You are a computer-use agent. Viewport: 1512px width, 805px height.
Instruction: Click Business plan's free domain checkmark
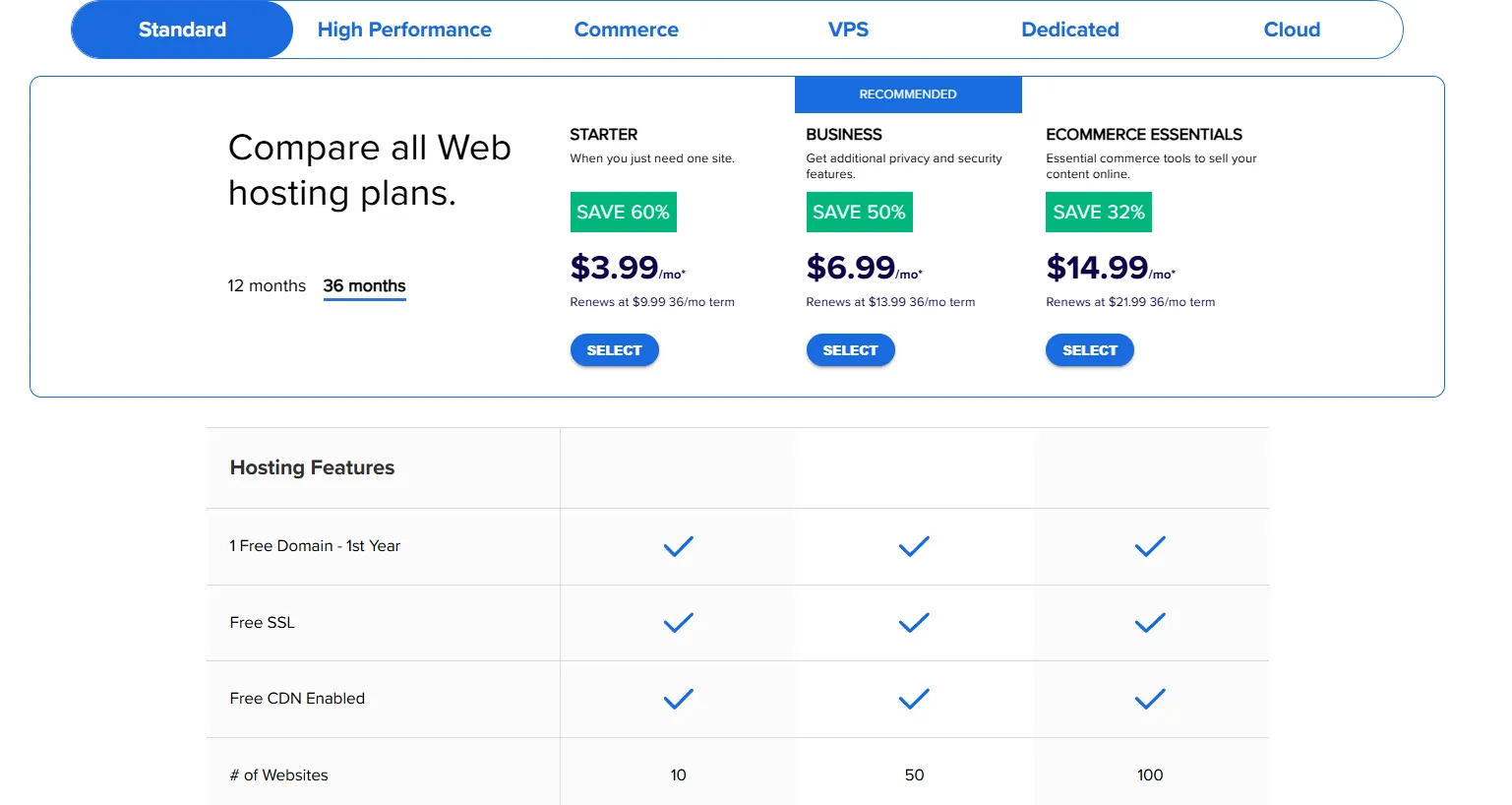pyautogui.click(x=913, y=546)
